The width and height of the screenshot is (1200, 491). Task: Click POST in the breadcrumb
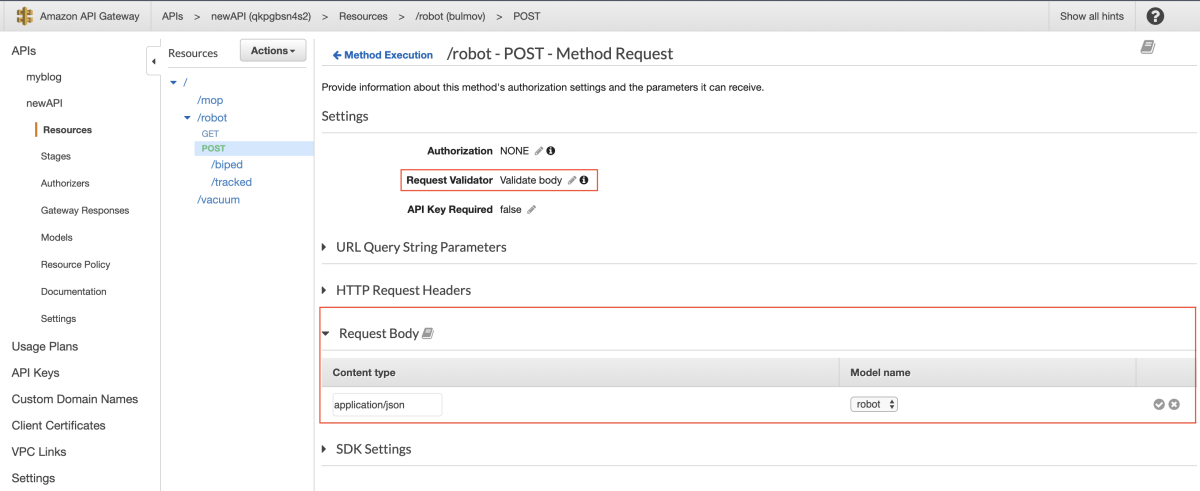click(526, 16)
